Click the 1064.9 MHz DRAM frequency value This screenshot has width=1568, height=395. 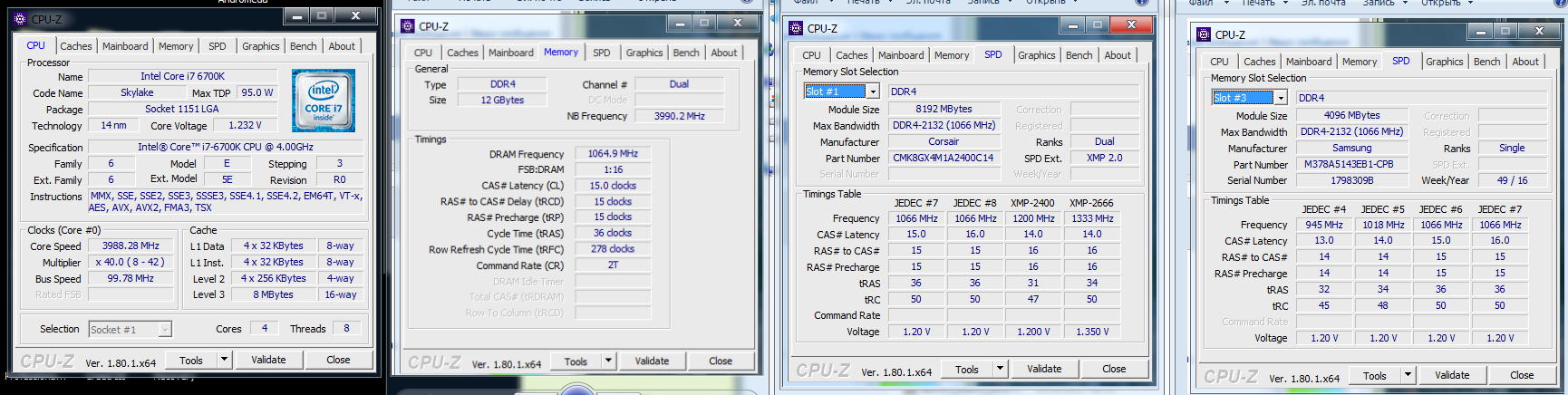[x=614, y=153]
